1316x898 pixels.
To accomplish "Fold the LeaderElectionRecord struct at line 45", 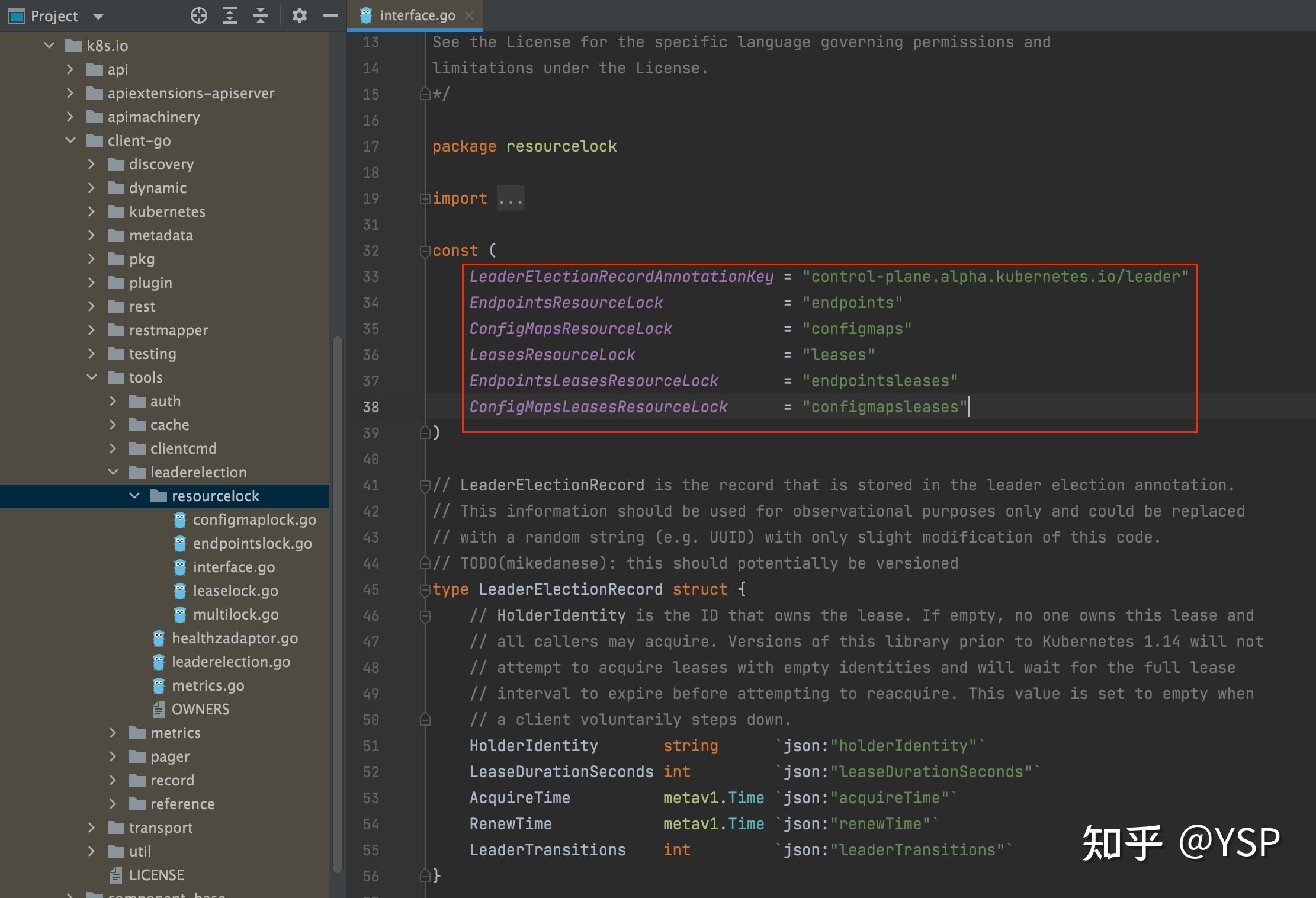I will pos(425,590).
